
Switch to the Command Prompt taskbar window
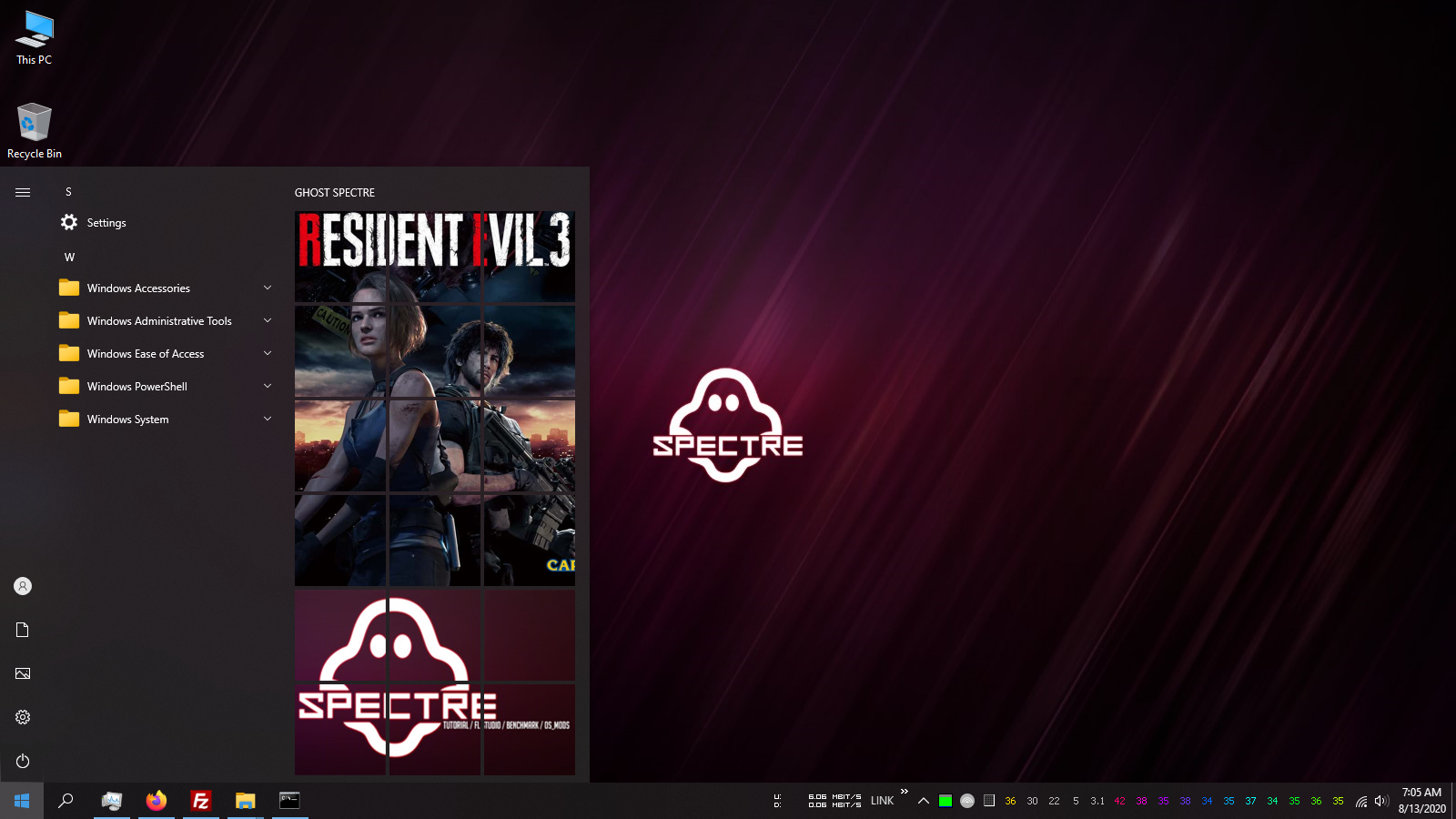tap(289, 801)
